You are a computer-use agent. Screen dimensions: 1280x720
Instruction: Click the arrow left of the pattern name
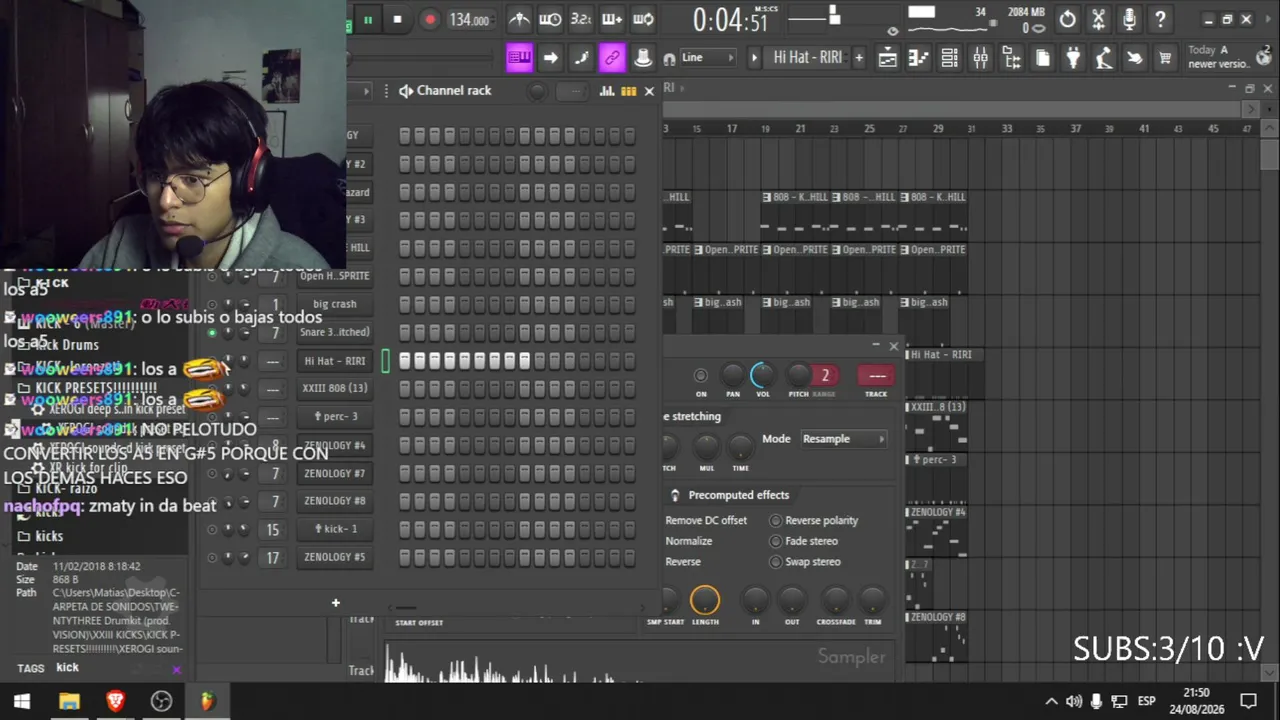click(x=755, y=58)
